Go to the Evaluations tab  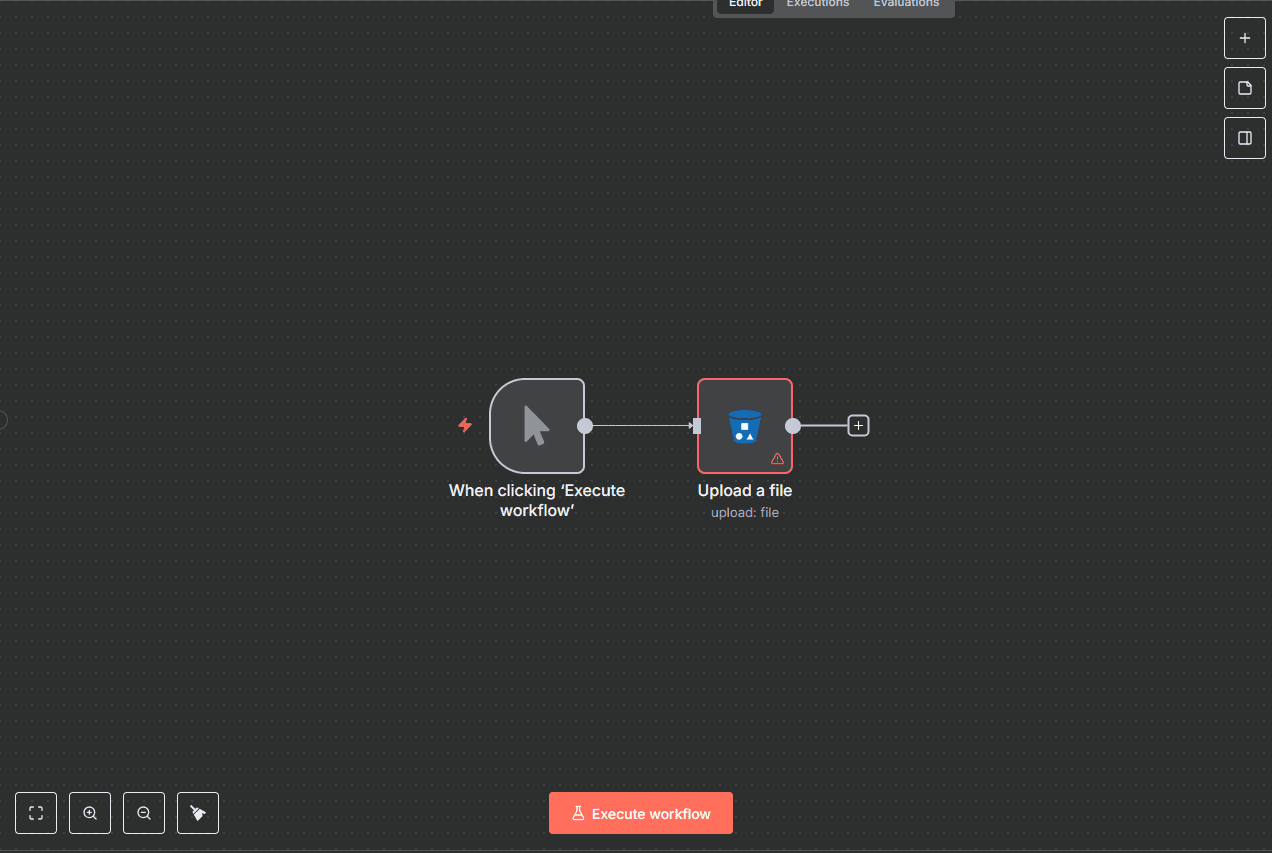[906, 5]
